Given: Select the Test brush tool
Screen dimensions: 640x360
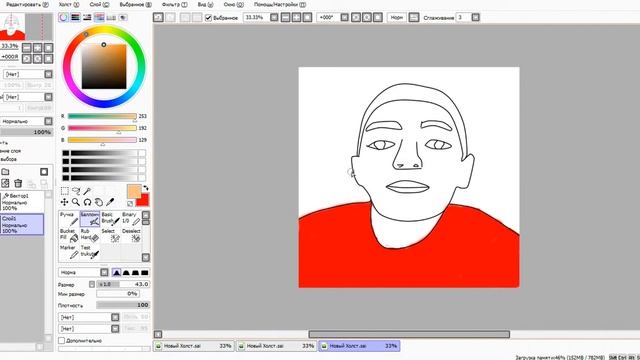Looking at the screenshot, I should (x=89, y=251).
